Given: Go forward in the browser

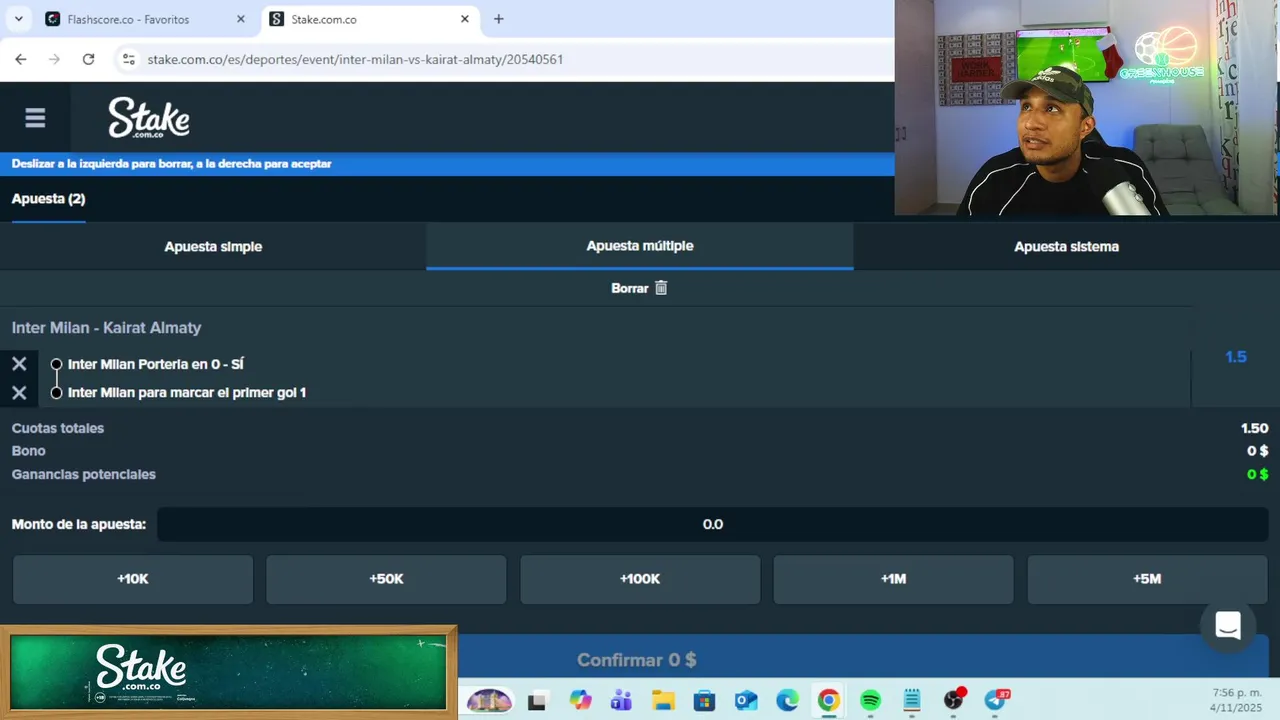Looking at the screenshot, I should click(x=54, y=60).
